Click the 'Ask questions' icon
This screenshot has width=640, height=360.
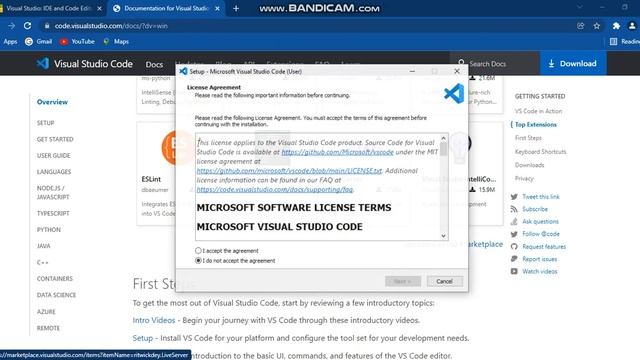click(x=514, y=222)
